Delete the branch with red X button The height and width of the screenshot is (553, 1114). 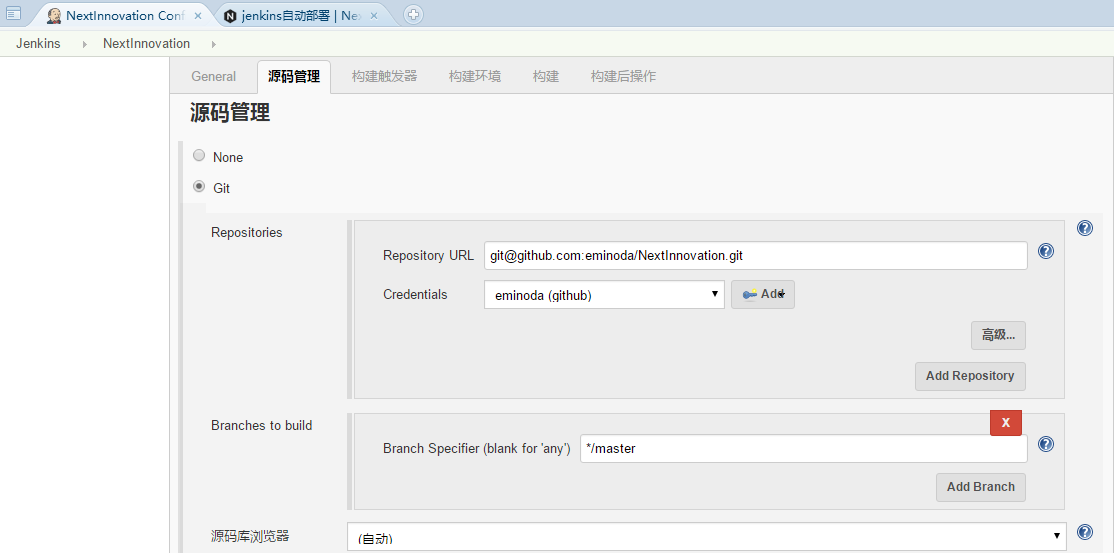(1006, 422)
